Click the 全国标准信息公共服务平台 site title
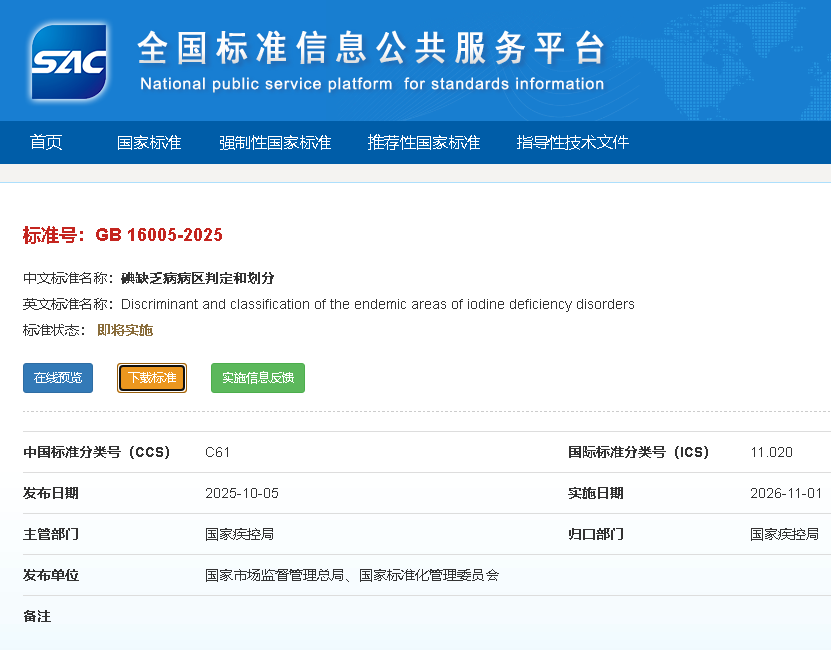831x650 pixels. pyautogui.click(x=371, y=48)
